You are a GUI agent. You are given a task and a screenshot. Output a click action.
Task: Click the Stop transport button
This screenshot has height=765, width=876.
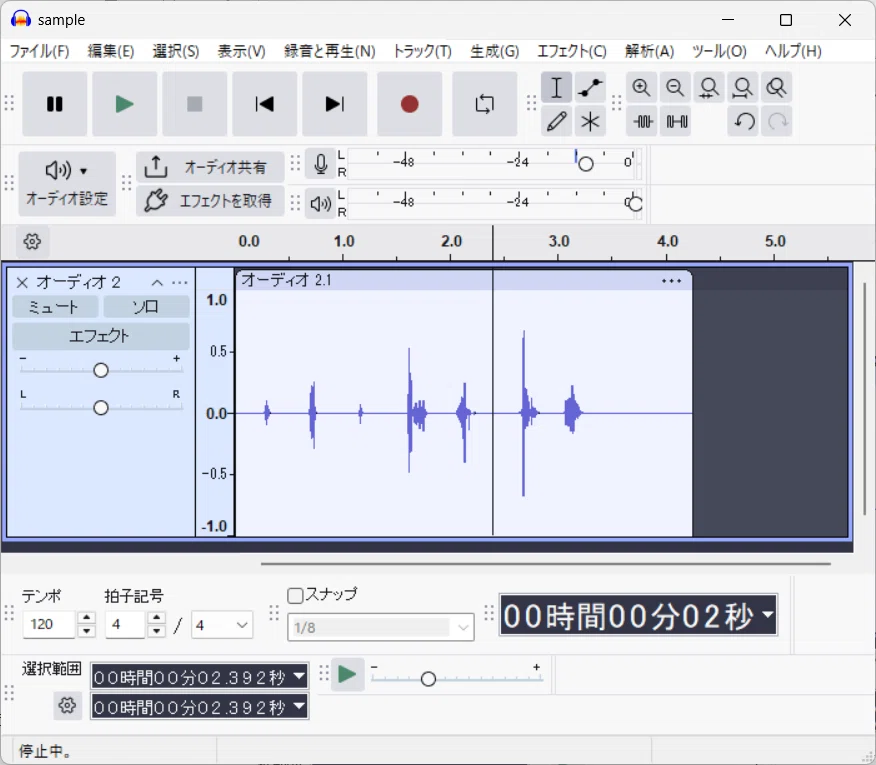(194, 104)
